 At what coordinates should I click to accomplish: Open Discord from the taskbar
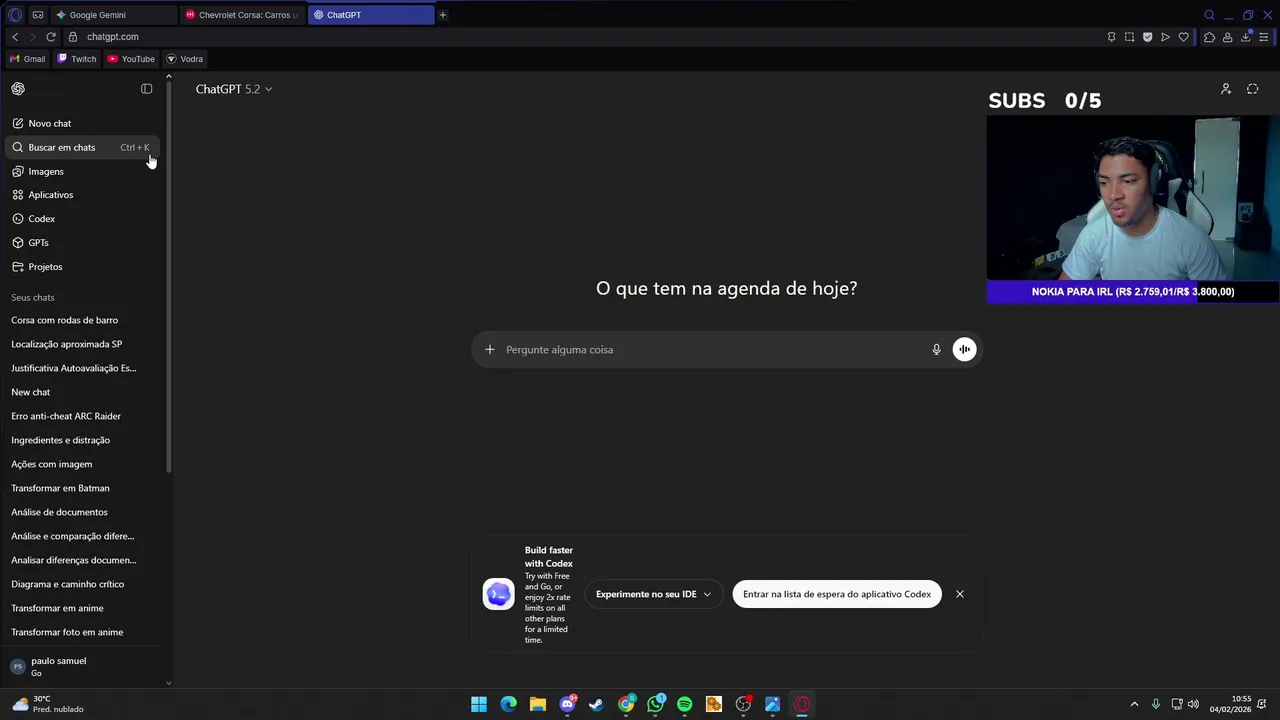tap(567, 704)
